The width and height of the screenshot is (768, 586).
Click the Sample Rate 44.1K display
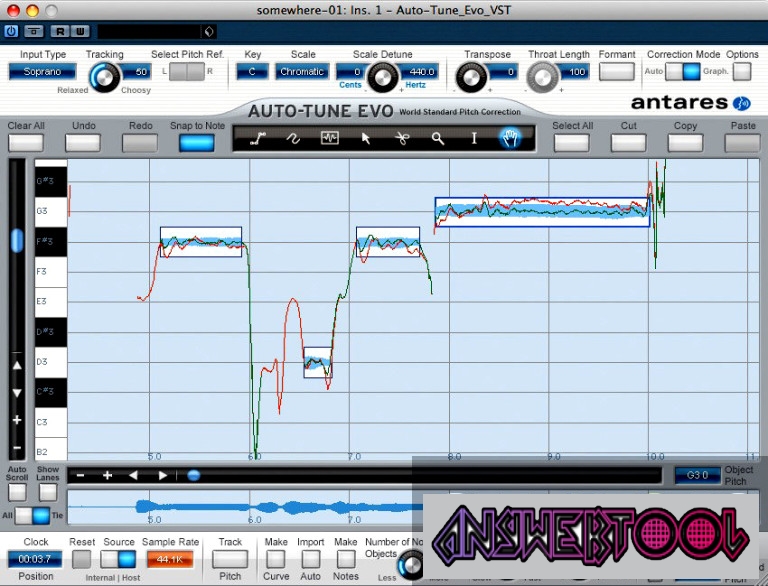169,559
